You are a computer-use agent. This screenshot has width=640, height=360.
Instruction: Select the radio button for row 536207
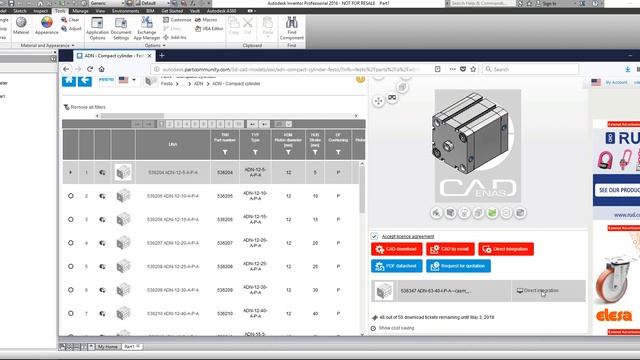coord(71,243)
